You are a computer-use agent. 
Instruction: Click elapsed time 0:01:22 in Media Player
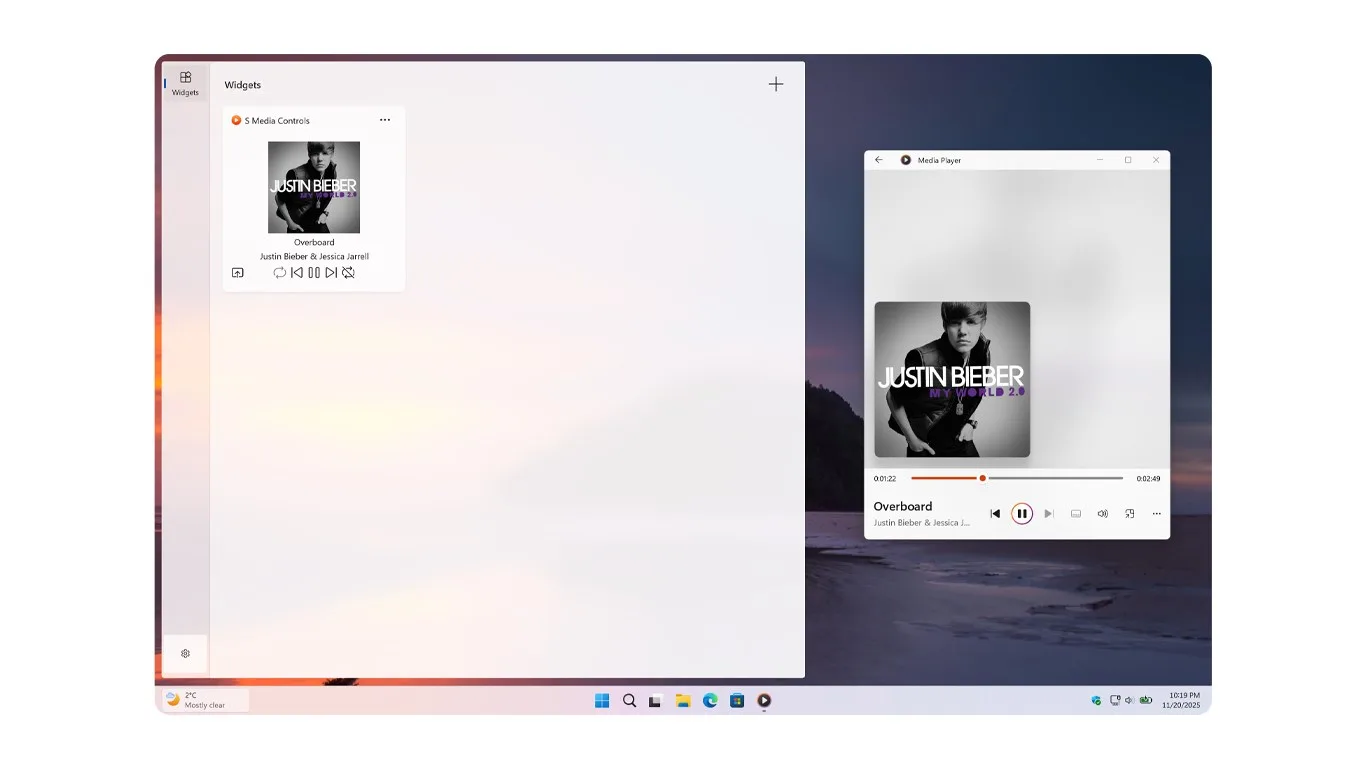coord(885,479)
